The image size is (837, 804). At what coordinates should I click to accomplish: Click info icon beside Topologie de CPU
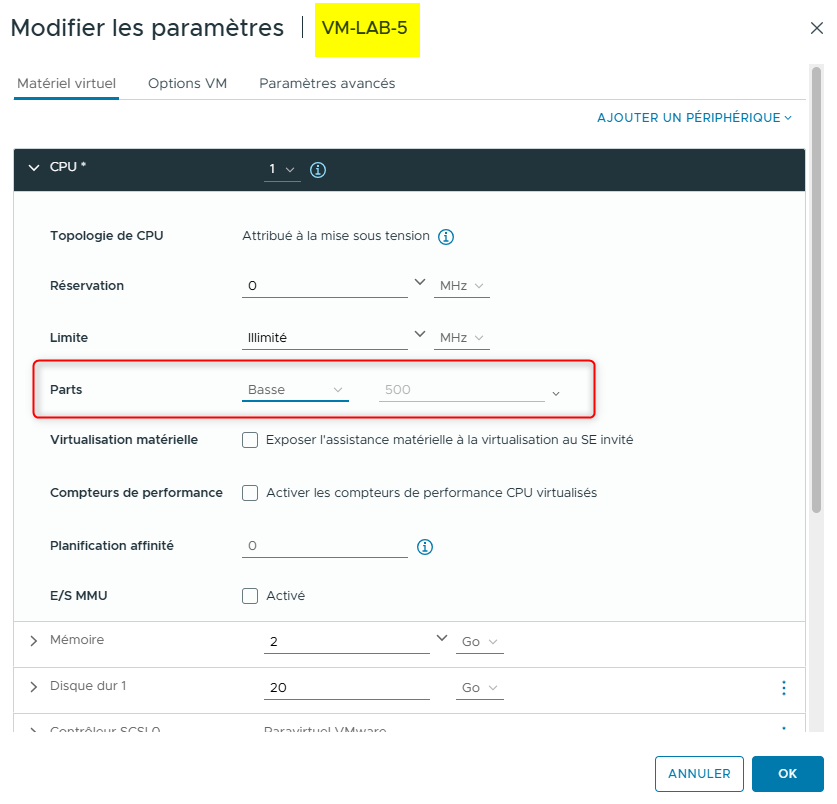tap(446, 237)
